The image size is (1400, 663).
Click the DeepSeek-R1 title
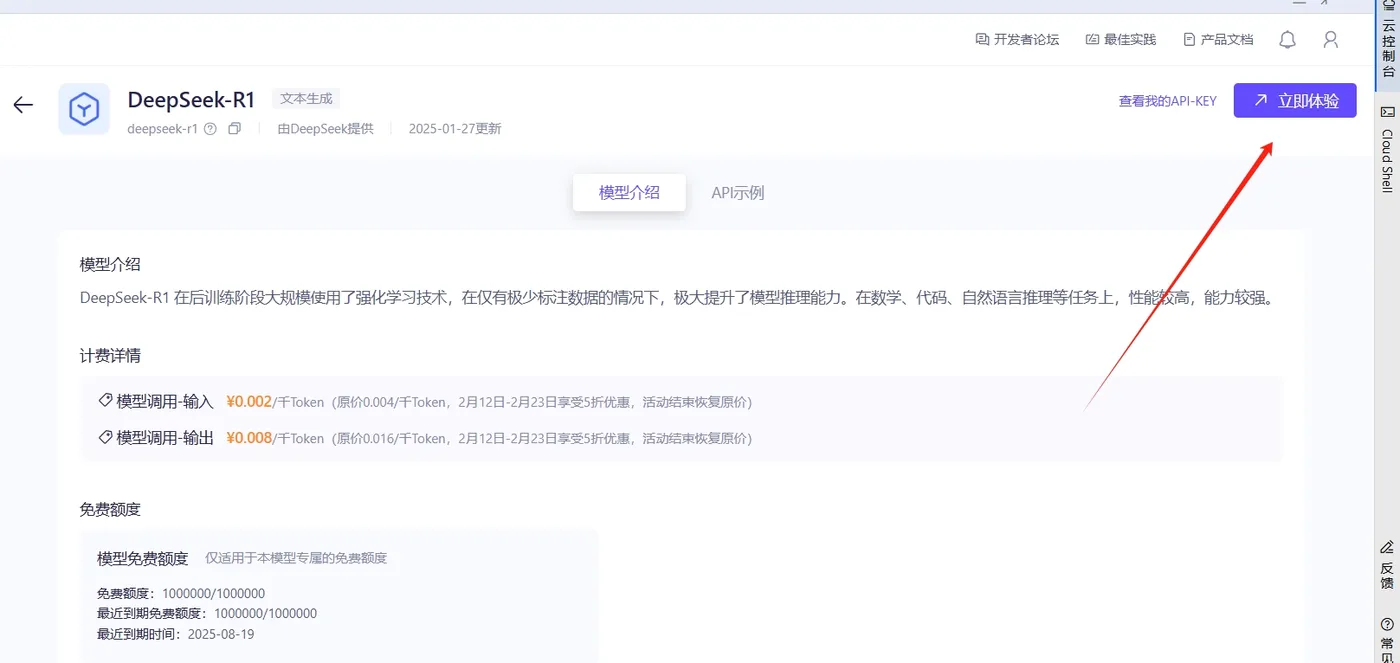(192, 99)
